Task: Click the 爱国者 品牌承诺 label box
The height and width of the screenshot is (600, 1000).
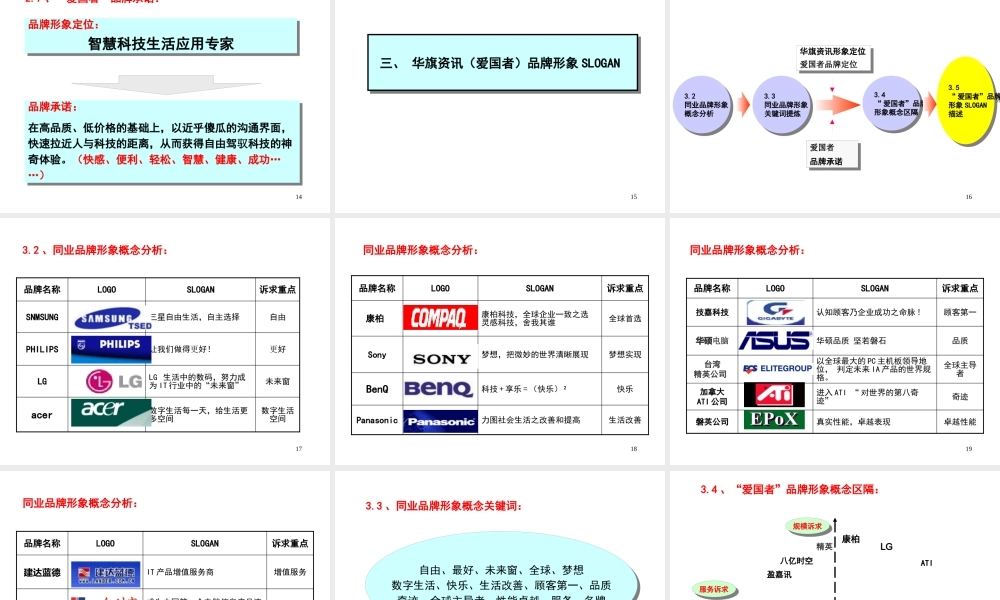Action: pyautogui.click(x=832, y=154)
